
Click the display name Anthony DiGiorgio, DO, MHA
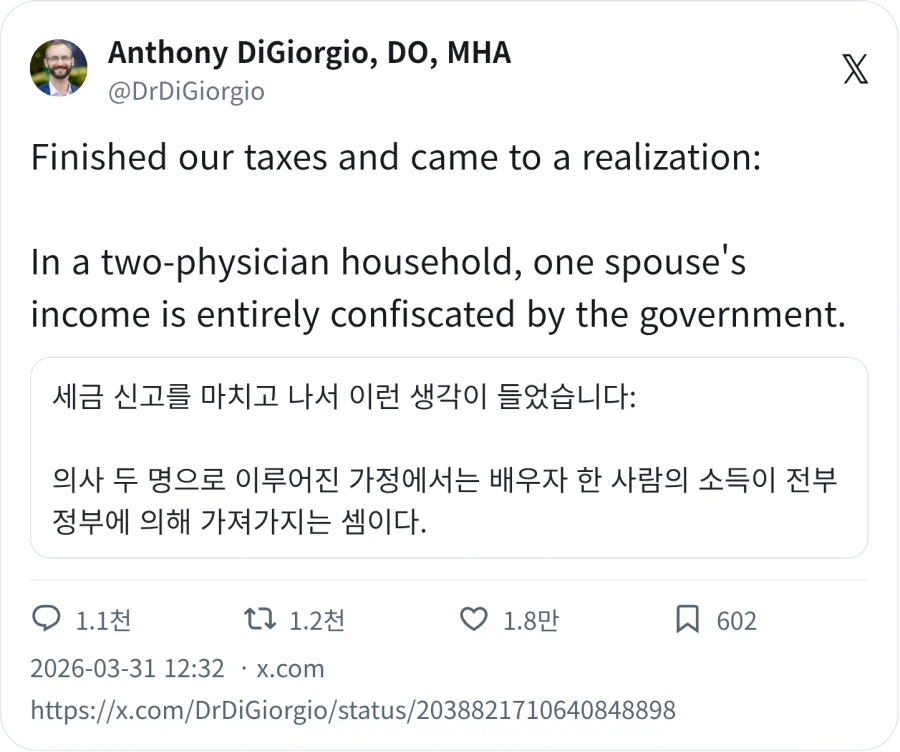(310, 53)
